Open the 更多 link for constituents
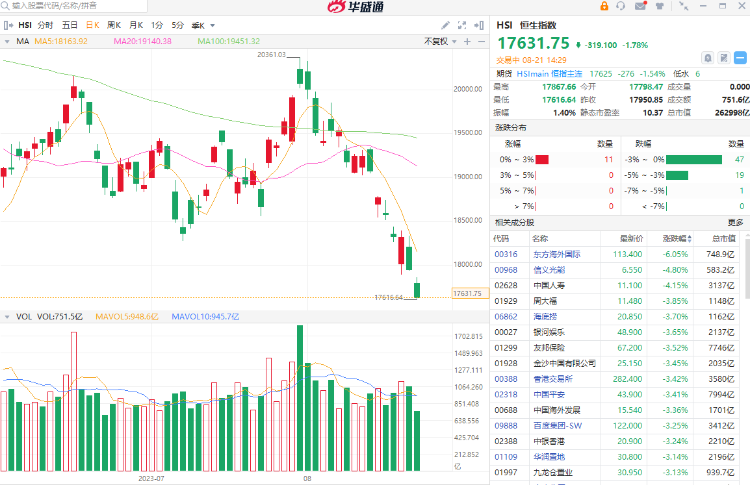The image size is (750, 485). point(735,222)
